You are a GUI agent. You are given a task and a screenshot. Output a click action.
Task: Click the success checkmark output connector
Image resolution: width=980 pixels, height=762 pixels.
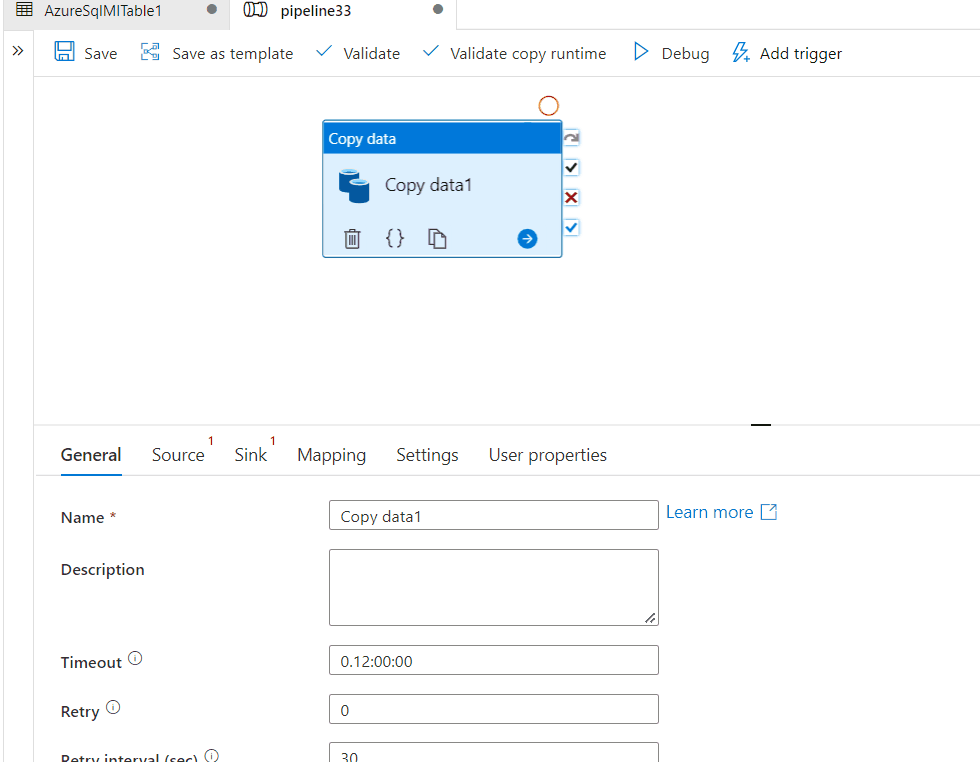click(570, 167)
